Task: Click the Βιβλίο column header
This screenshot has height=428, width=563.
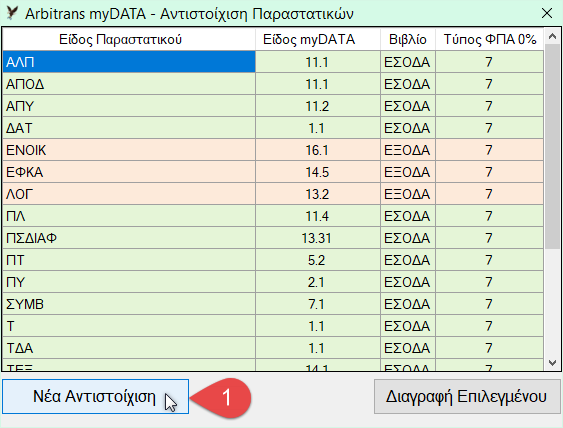Action: 408,39
